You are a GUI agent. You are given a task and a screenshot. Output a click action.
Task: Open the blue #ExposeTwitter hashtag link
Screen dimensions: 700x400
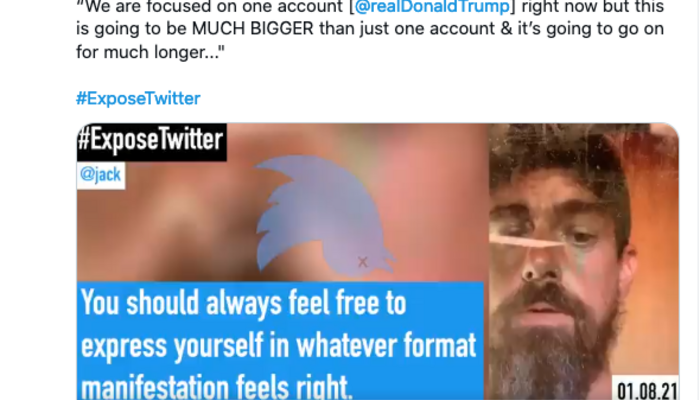138,98
